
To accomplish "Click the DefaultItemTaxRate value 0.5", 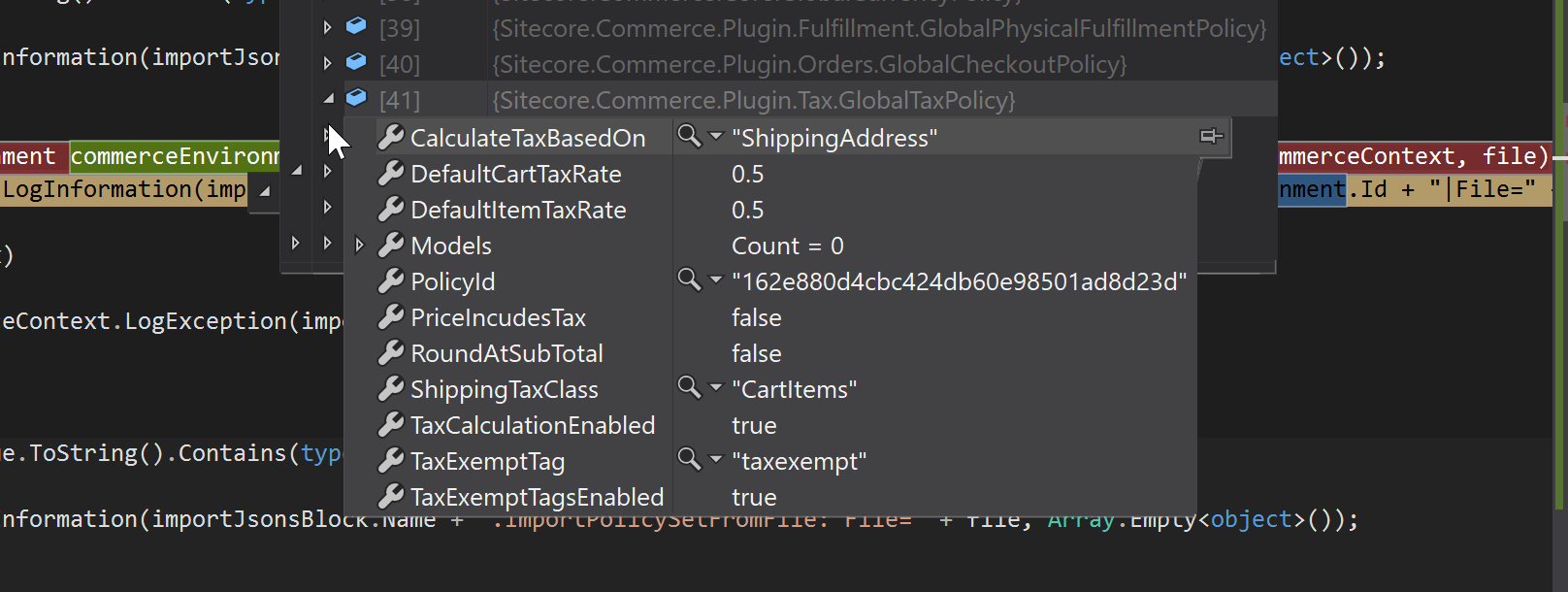I will coord(747,210).
